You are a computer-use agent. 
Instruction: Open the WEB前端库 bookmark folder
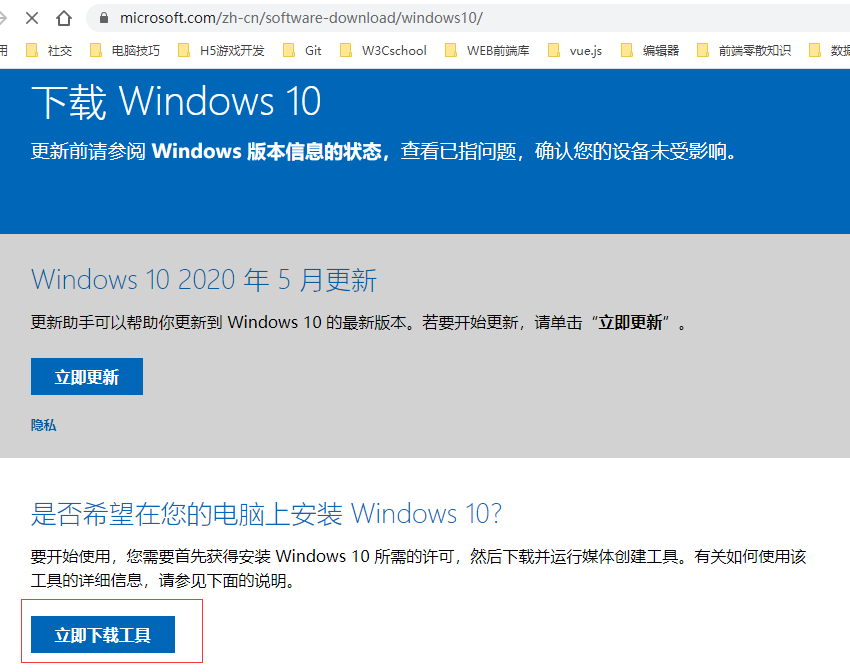[x=487, y=50]
